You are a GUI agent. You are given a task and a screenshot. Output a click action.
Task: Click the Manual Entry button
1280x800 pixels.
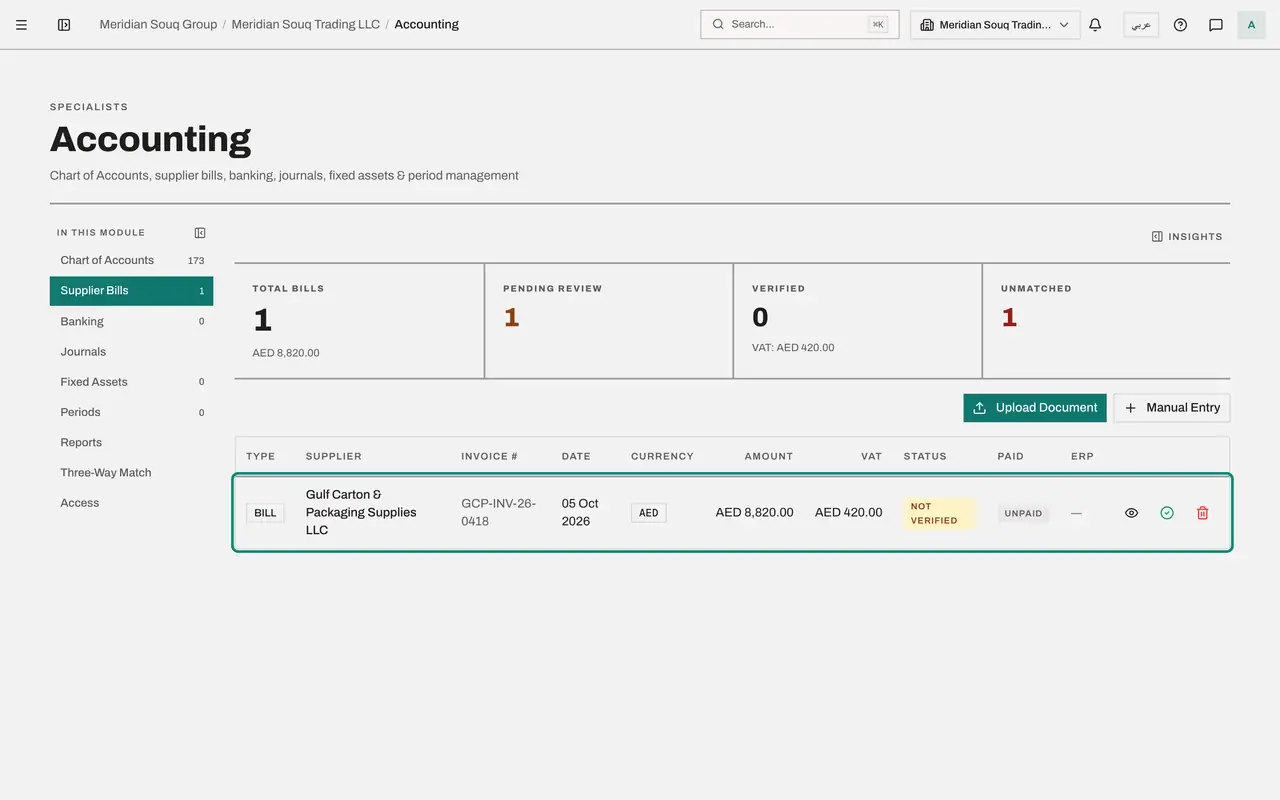coord(1172,408)
